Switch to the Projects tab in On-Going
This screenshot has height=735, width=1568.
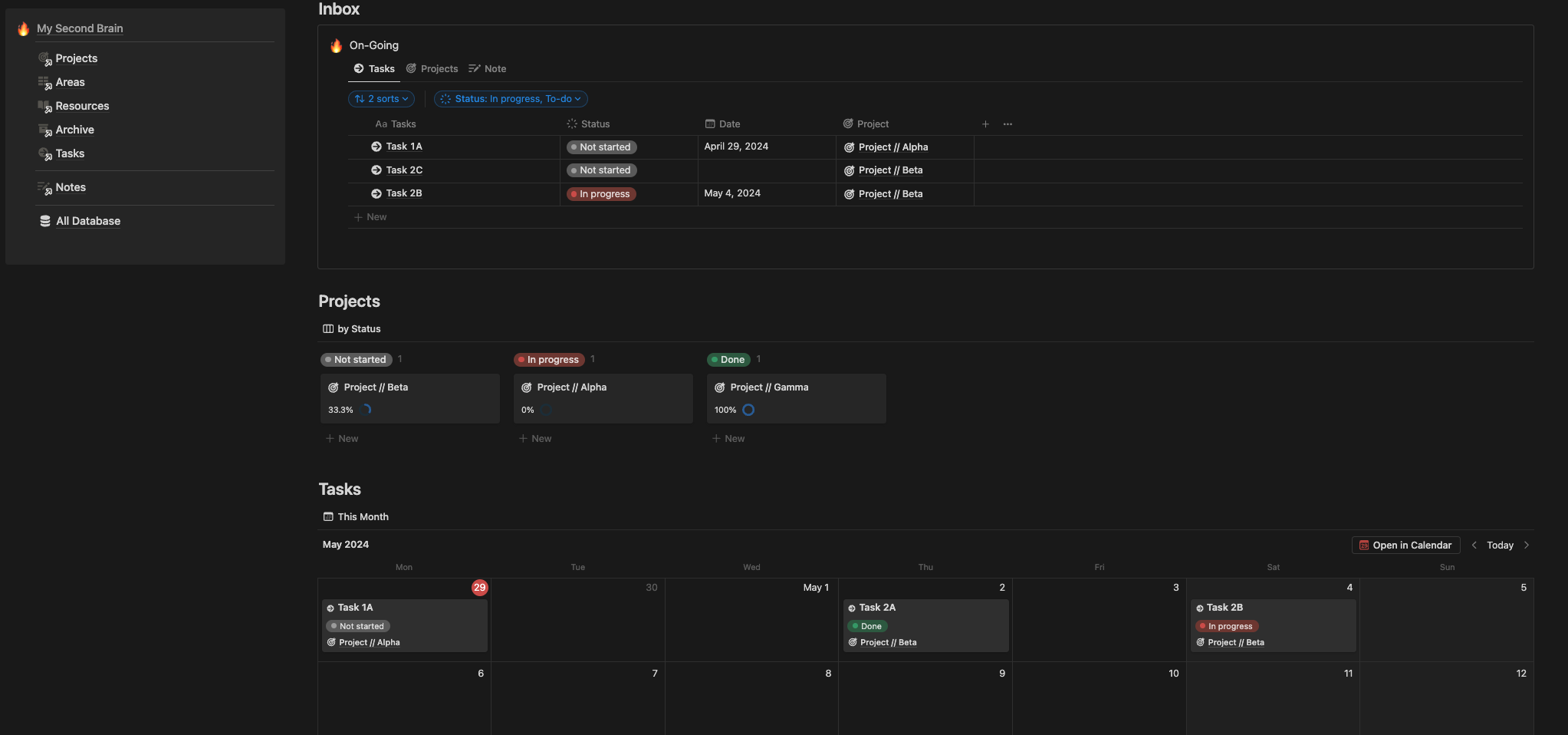click(432, 69)
